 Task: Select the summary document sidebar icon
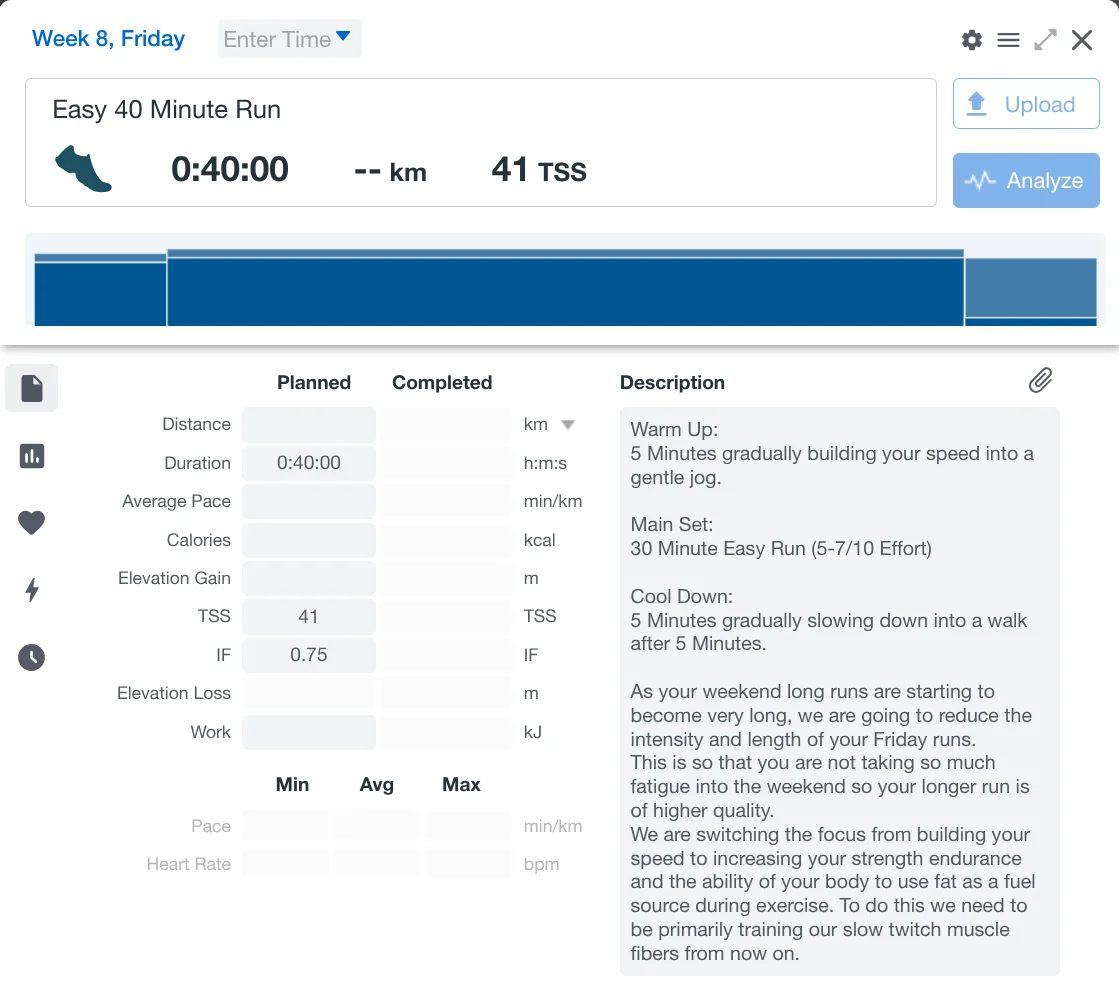click(32, 388)
